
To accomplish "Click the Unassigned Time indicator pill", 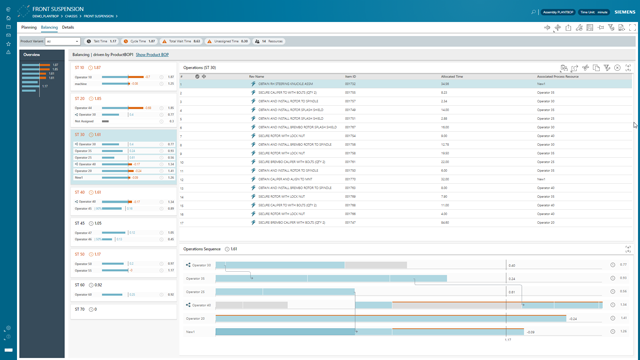I will point(227,41).
